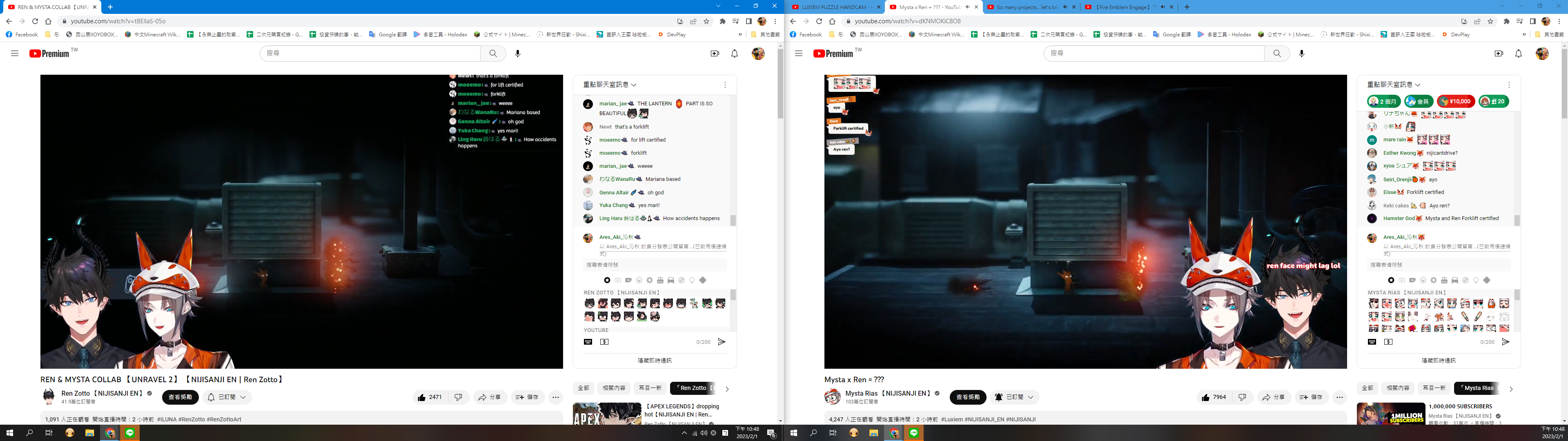Screen dimensions: 1568x441
Task: Like the Mysta Rias video with 7964 likes
Action: [x=1214, y=397]
